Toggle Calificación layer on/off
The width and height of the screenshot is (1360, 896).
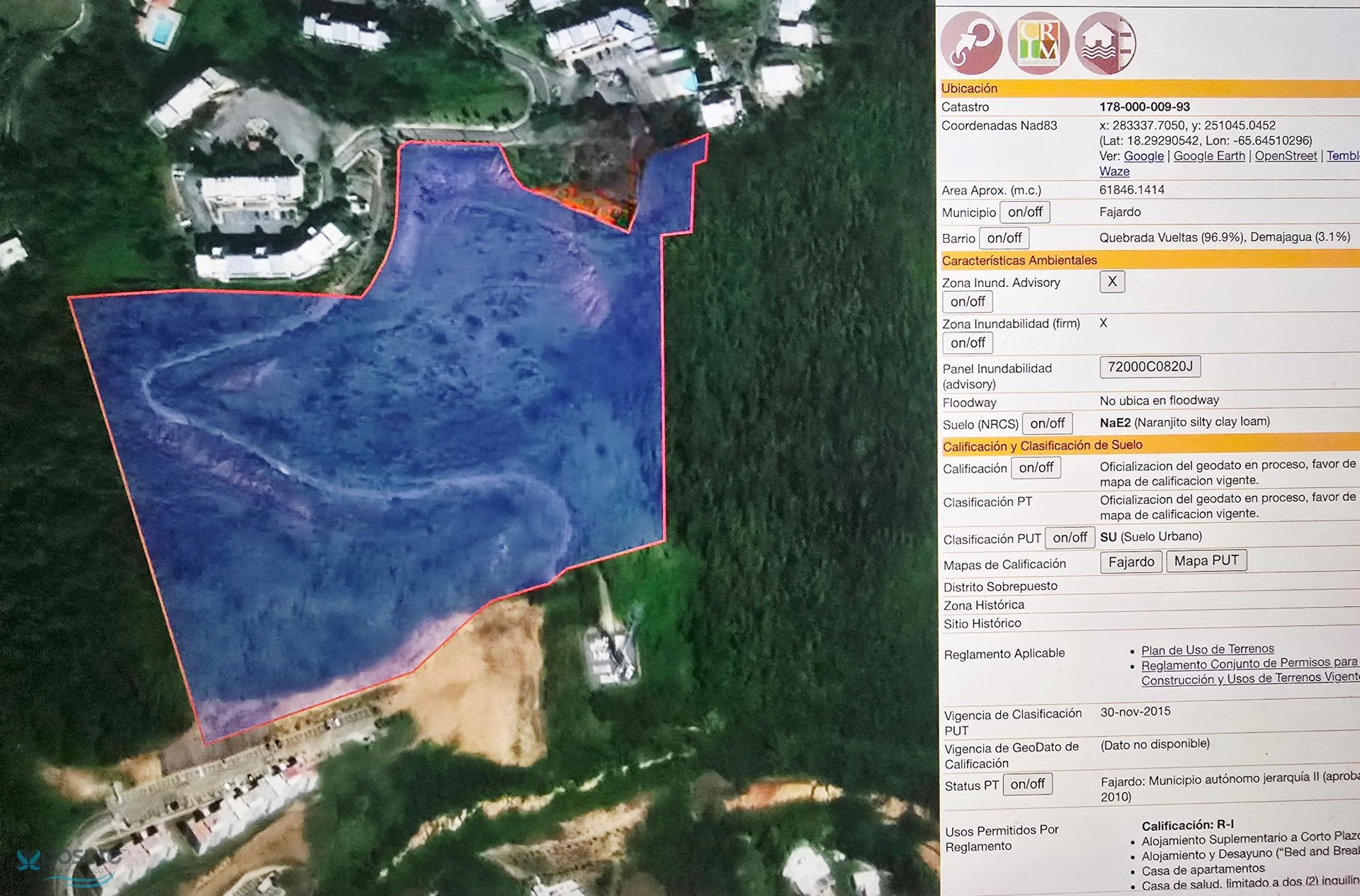(x=1036, y=467)
